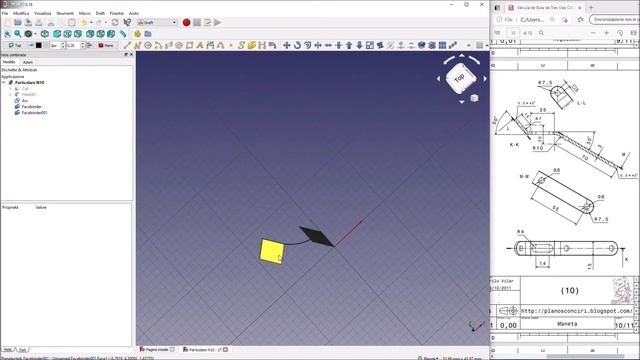
Task: Open the undo history dropdown arrow
Action: (91, 22)
